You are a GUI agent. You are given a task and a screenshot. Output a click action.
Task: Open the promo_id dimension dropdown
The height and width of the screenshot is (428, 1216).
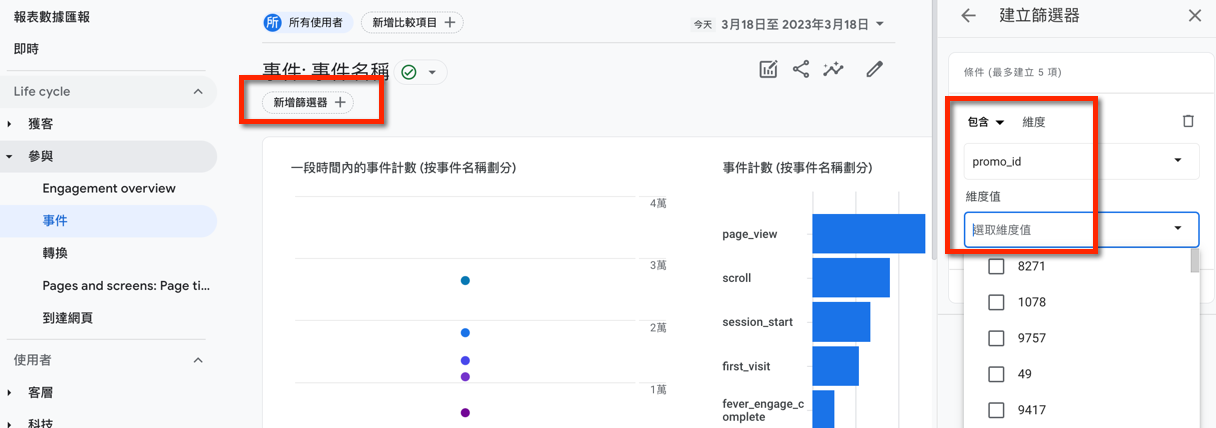(1081, 161)
